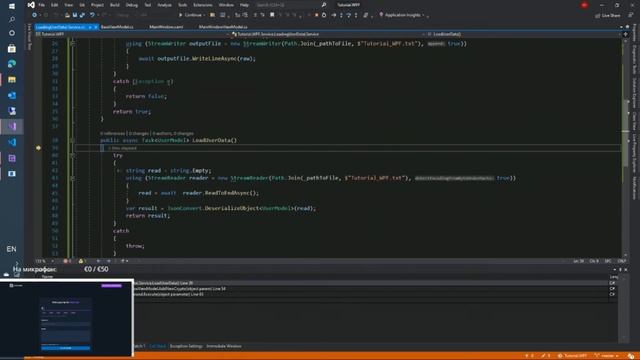Open the View menu
The width and height of the screenshot is (640, 360).
click(69, 5)
